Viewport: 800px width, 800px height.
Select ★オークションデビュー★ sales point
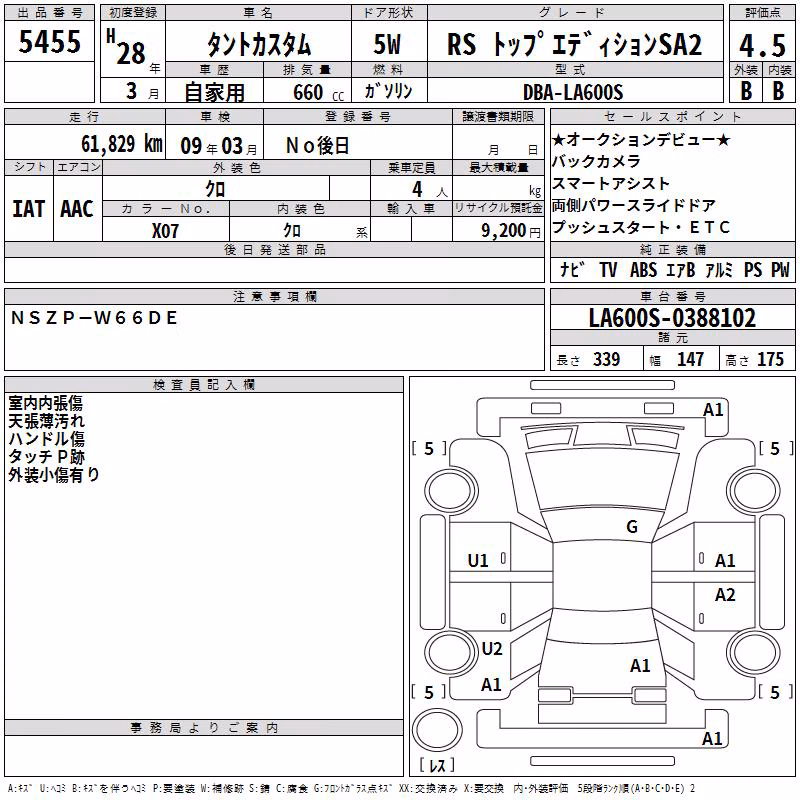(641, 139)
